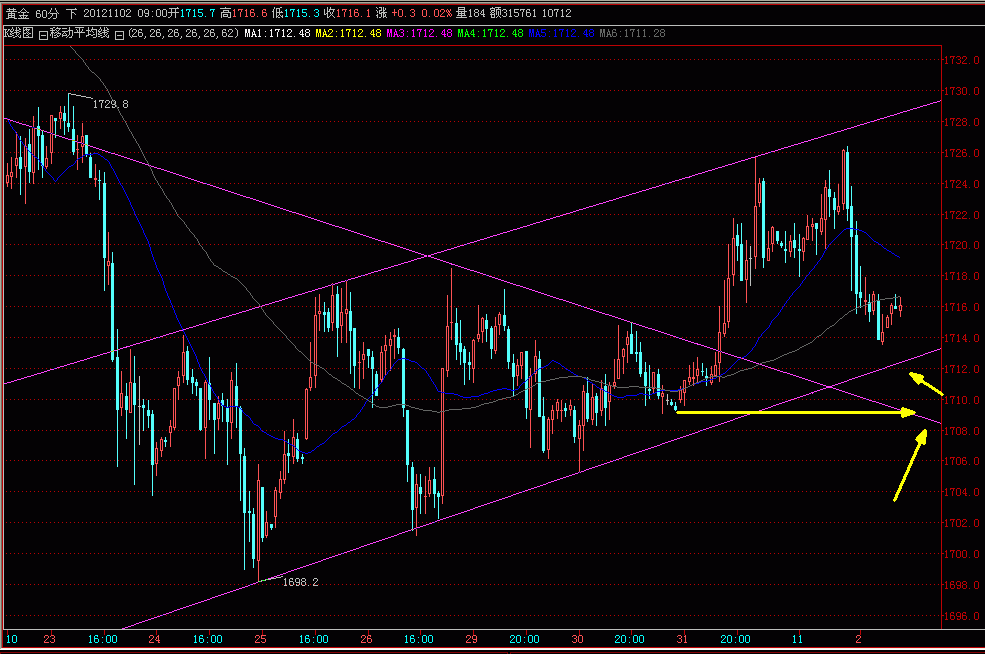Click the close price 1716.1

pos(354,13)
